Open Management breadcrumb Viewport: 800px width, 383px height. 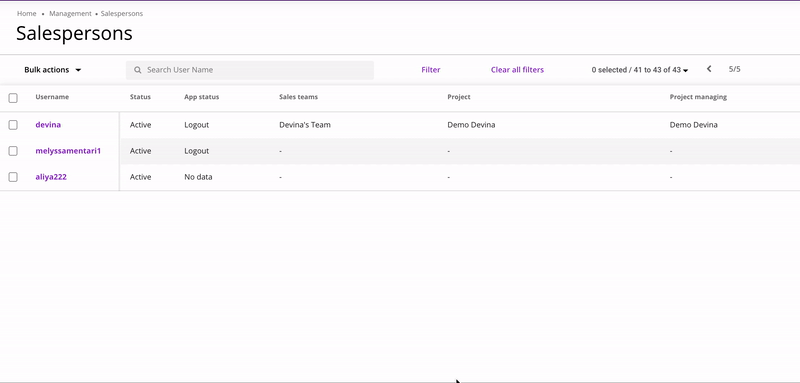[70, 14]
